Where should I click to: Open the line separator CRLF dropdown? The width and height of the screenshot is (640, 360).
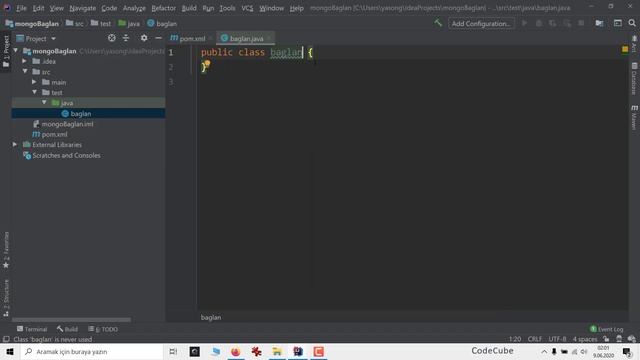tap(534, 339)
